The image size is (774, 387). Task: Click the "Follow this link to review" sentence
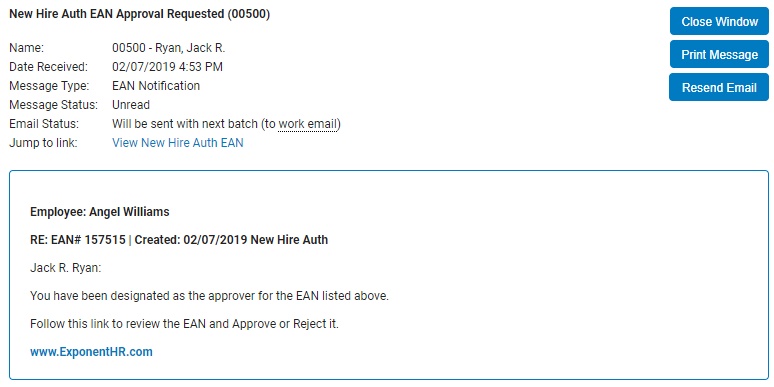(185, 324)
